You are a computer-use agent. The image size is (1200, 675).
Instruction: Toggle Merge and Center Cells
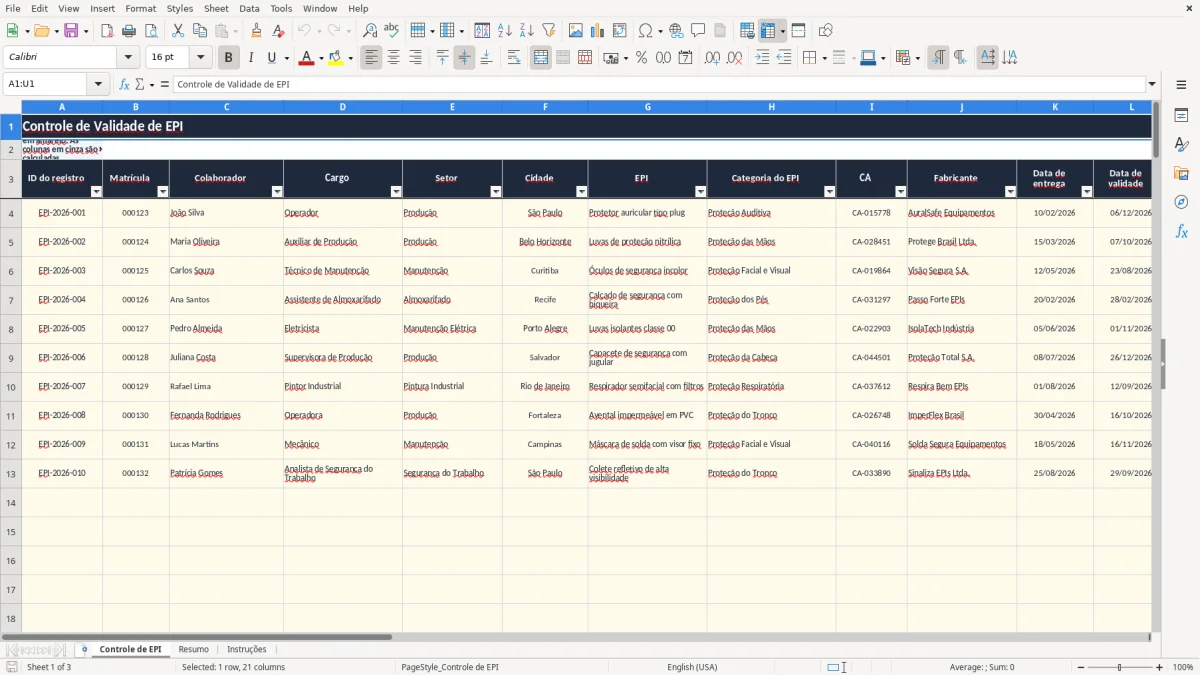tap(541, 58)
